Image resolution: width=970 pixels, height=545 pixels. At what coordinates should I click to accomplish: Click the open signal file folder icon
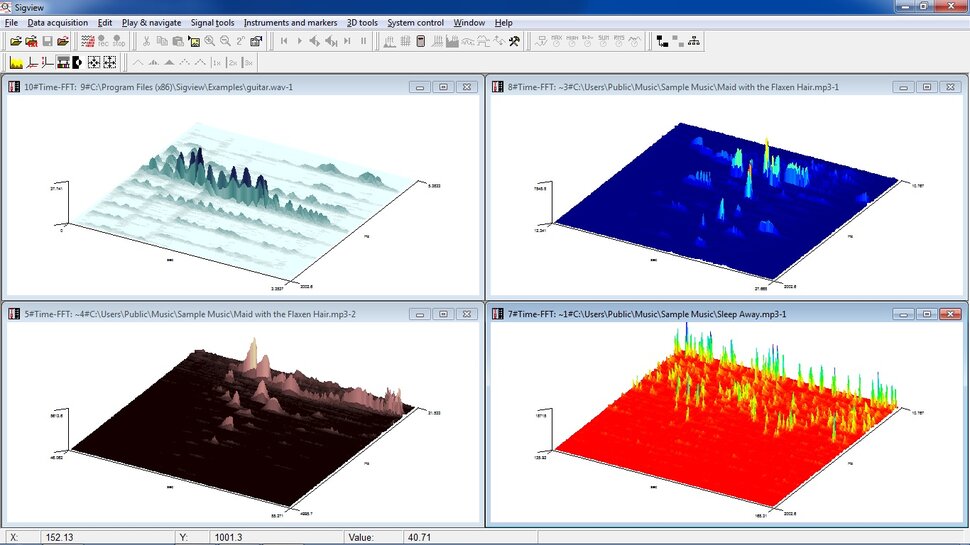pos(15,41)
